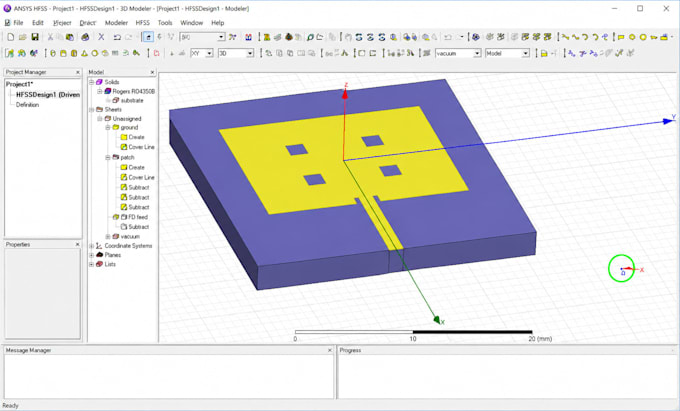Close the Properties panel
The height and width of the screenshot is (411, 680).
(78, 245)
